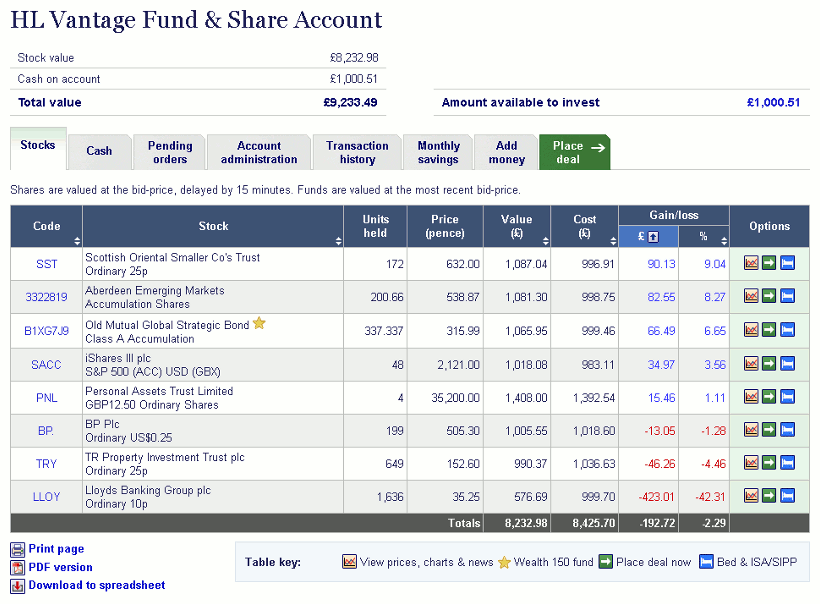Select the totals gain/loss -192.72
Image resolution: width=820 pixels, height=604 pixels.
coord(657,523)
